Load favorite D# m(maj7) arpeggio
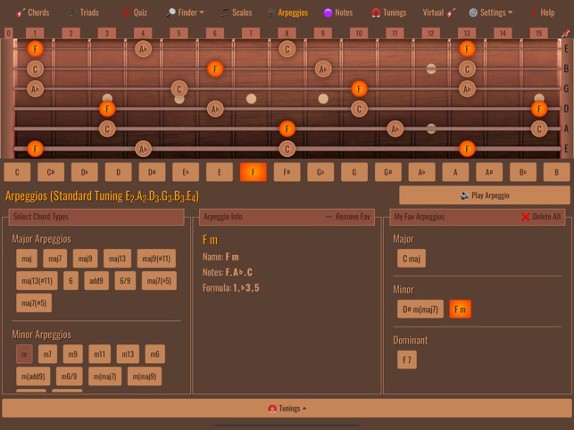The width and height of the screenshot is (574, 430). [420, 309]
